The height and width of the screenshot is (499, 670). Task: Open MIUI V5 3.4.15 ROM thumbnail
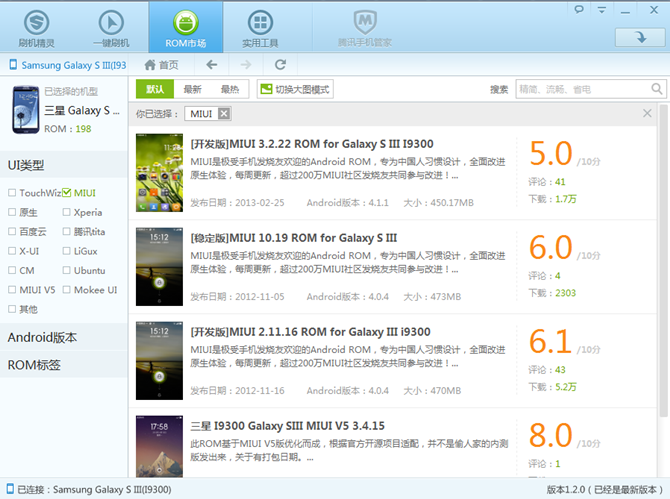point(159,446)
